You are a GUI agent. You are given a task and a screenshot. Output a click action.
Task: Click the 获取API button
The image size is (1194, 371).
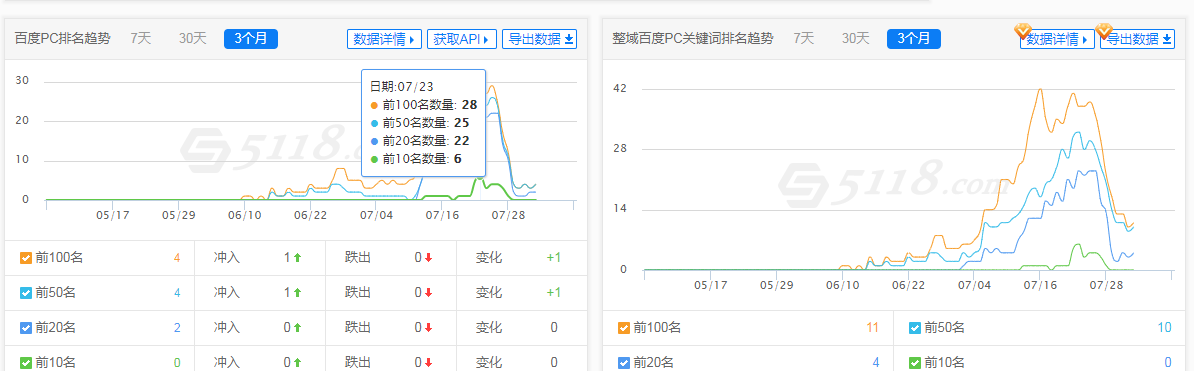pyautogui.click(x=462, y=39)
